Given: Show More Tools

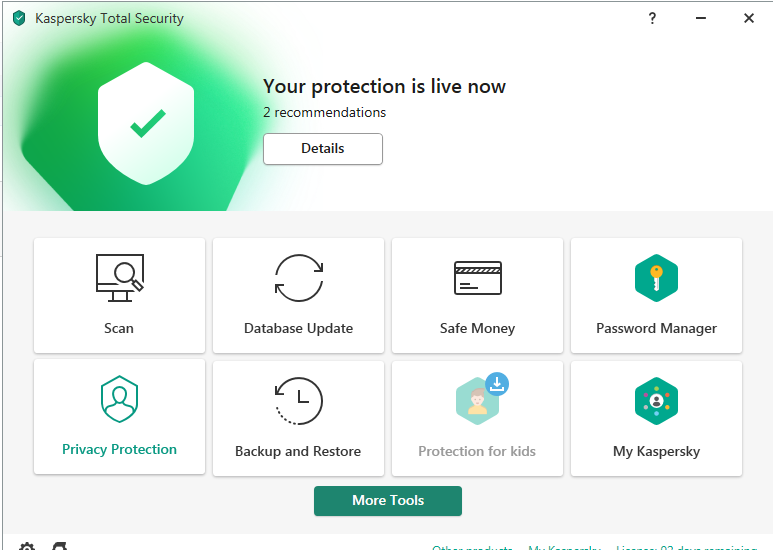Looking at the screenshot, I should coord(388,500).
